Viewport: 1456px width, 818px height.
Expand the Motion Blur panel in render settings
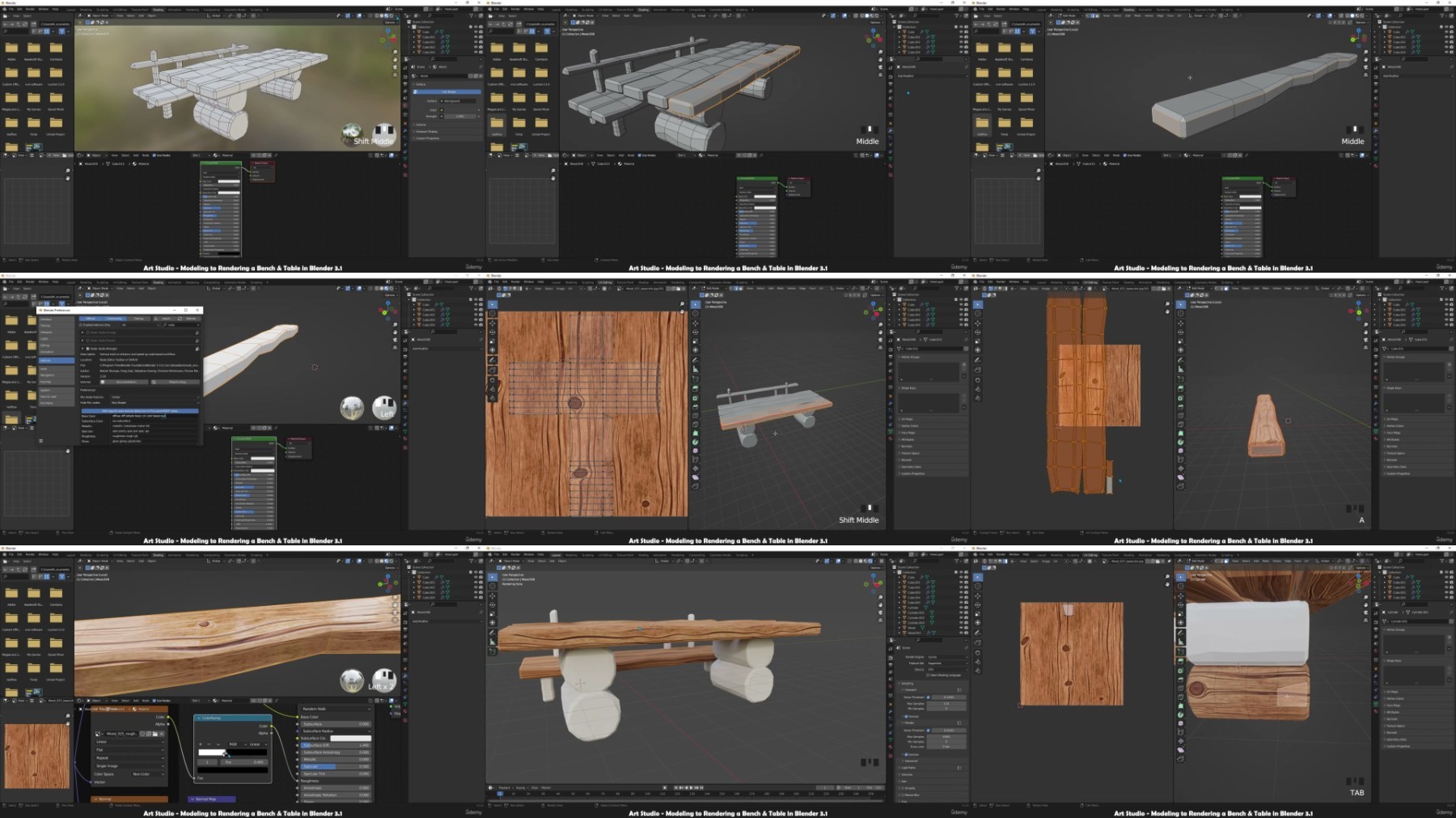[x=932, y=795]
